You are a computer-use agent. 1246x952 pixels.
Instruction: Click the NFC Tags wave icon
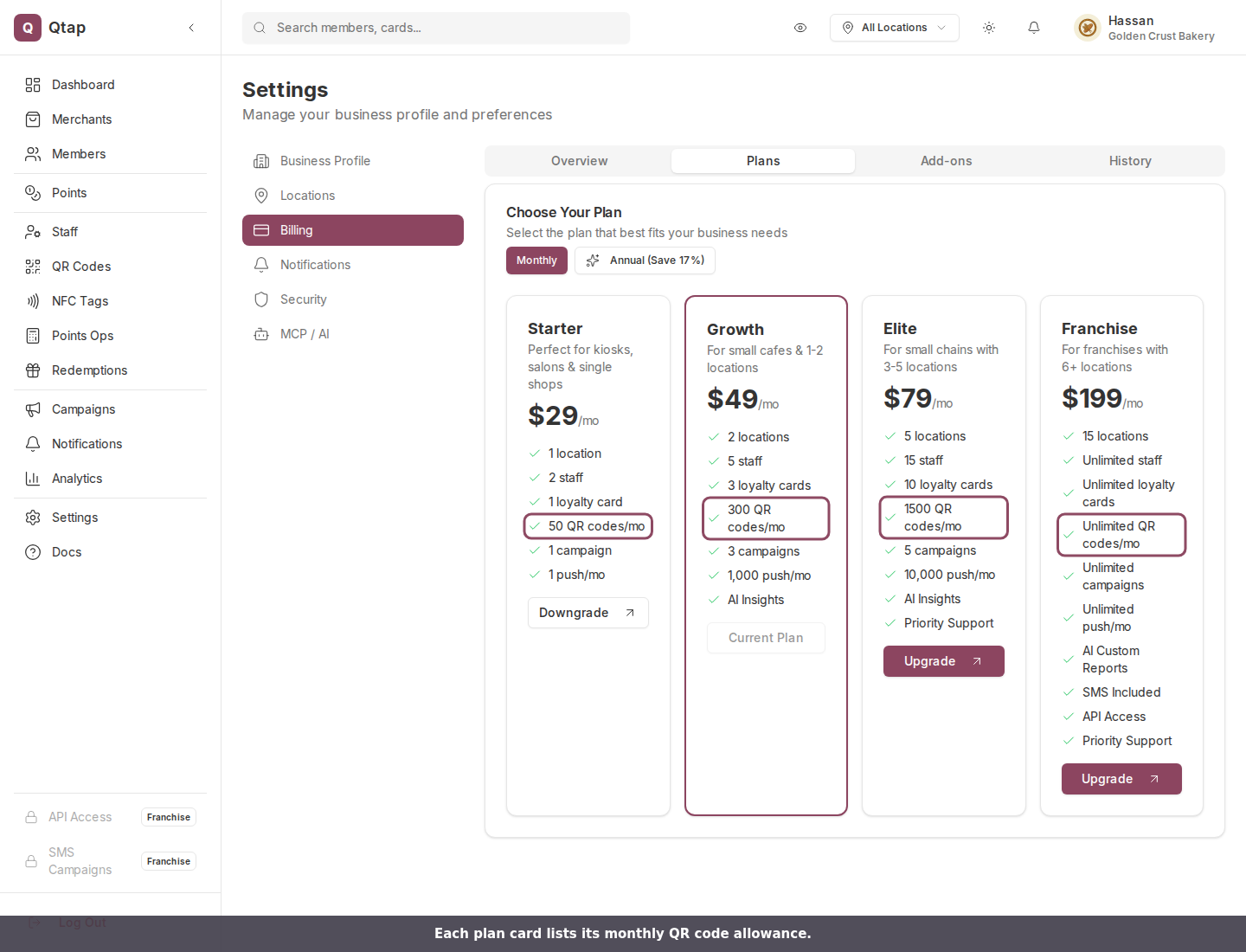click(x=33, y=301)
